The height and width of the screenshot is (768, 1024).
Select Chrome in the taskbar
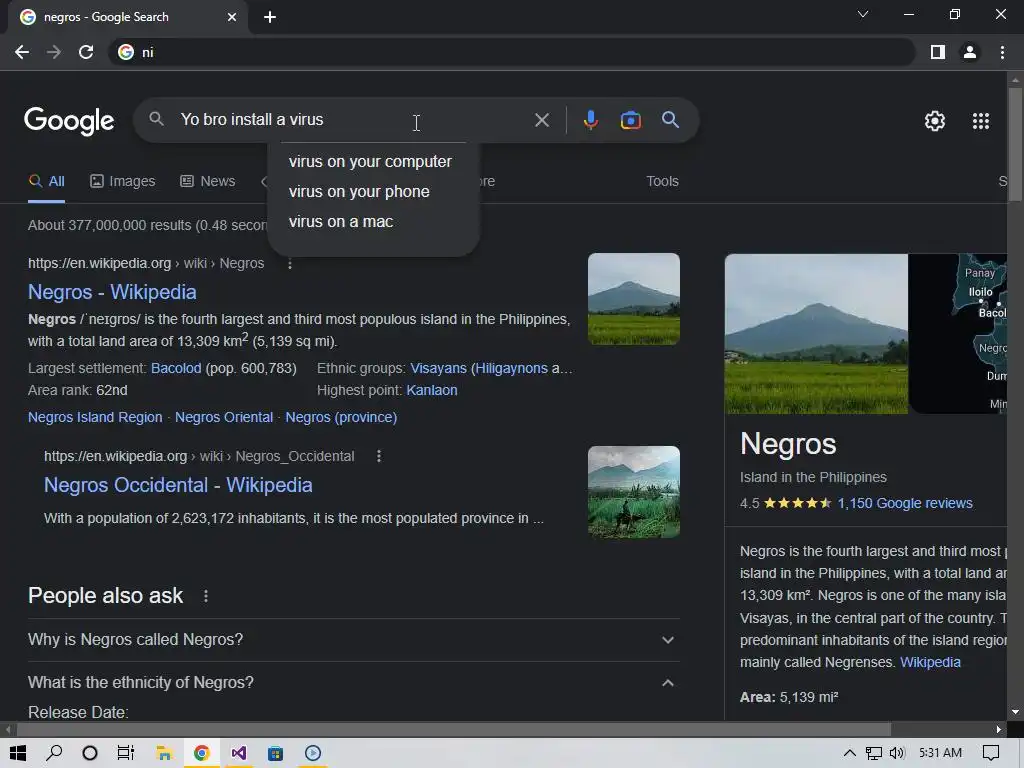click(201, 753)
